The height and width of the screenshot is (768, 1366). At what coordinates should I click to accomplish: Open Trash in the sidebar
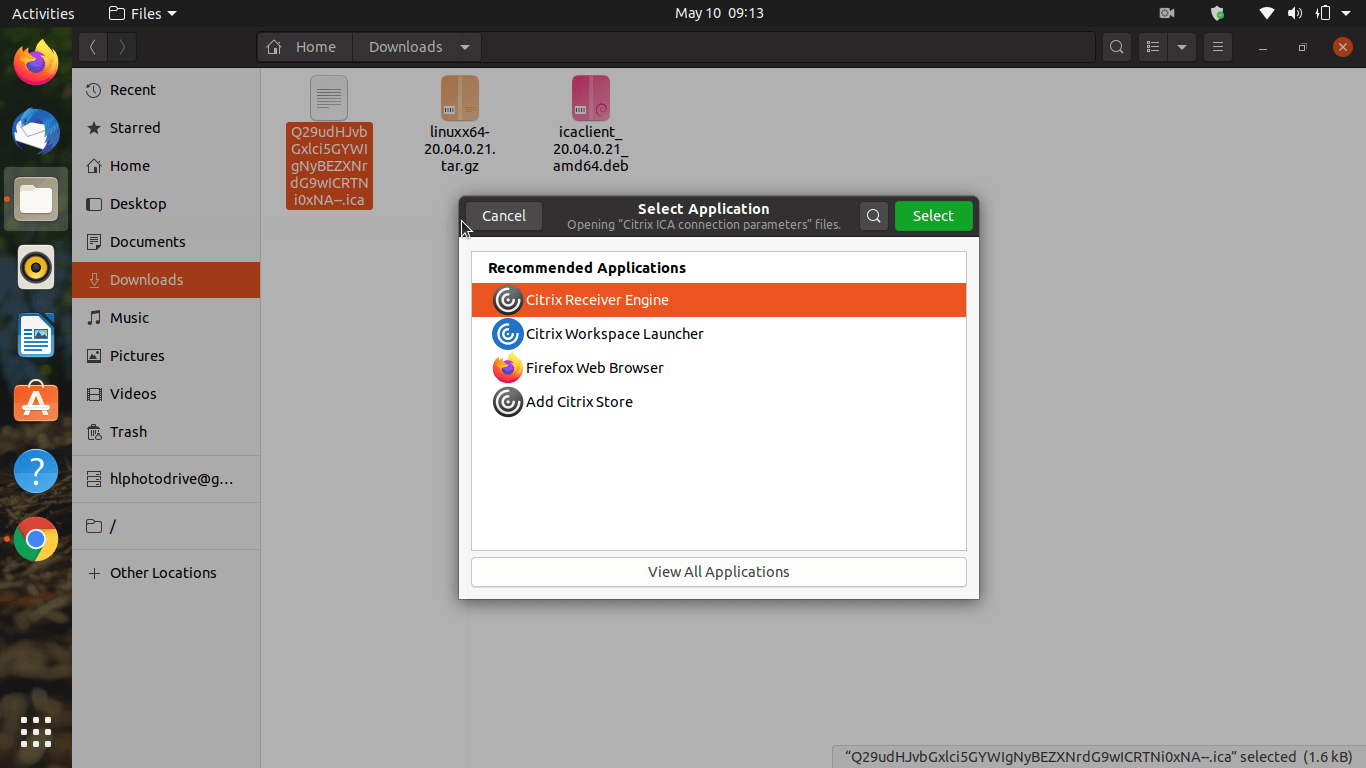point(166,432)
